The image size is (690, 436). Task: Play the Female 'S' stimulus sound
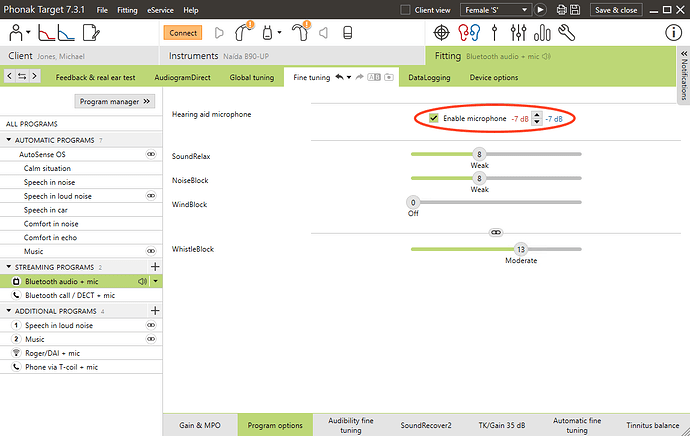coord(540,10)
